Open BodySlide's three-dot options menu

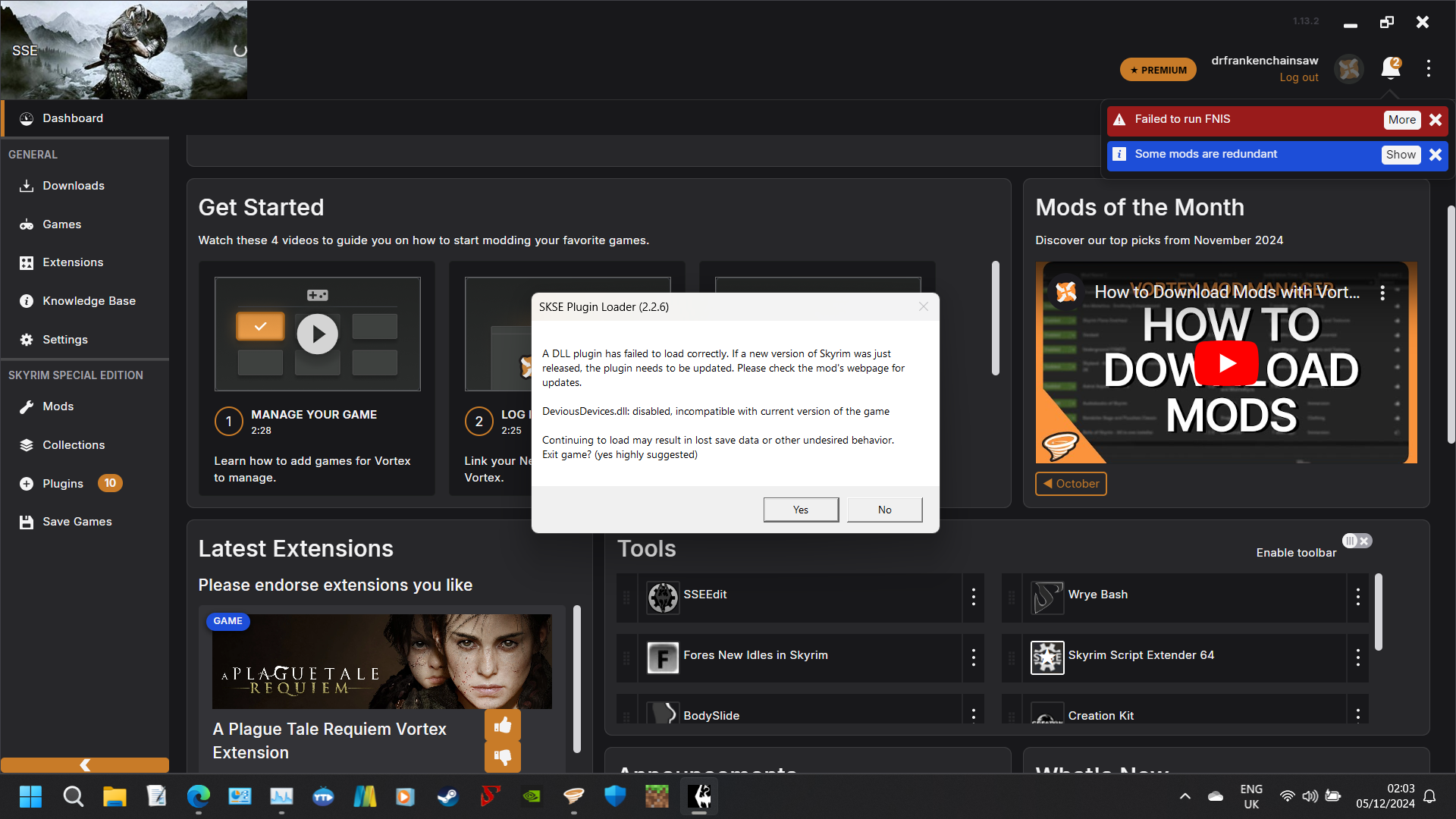pos(973,714)
